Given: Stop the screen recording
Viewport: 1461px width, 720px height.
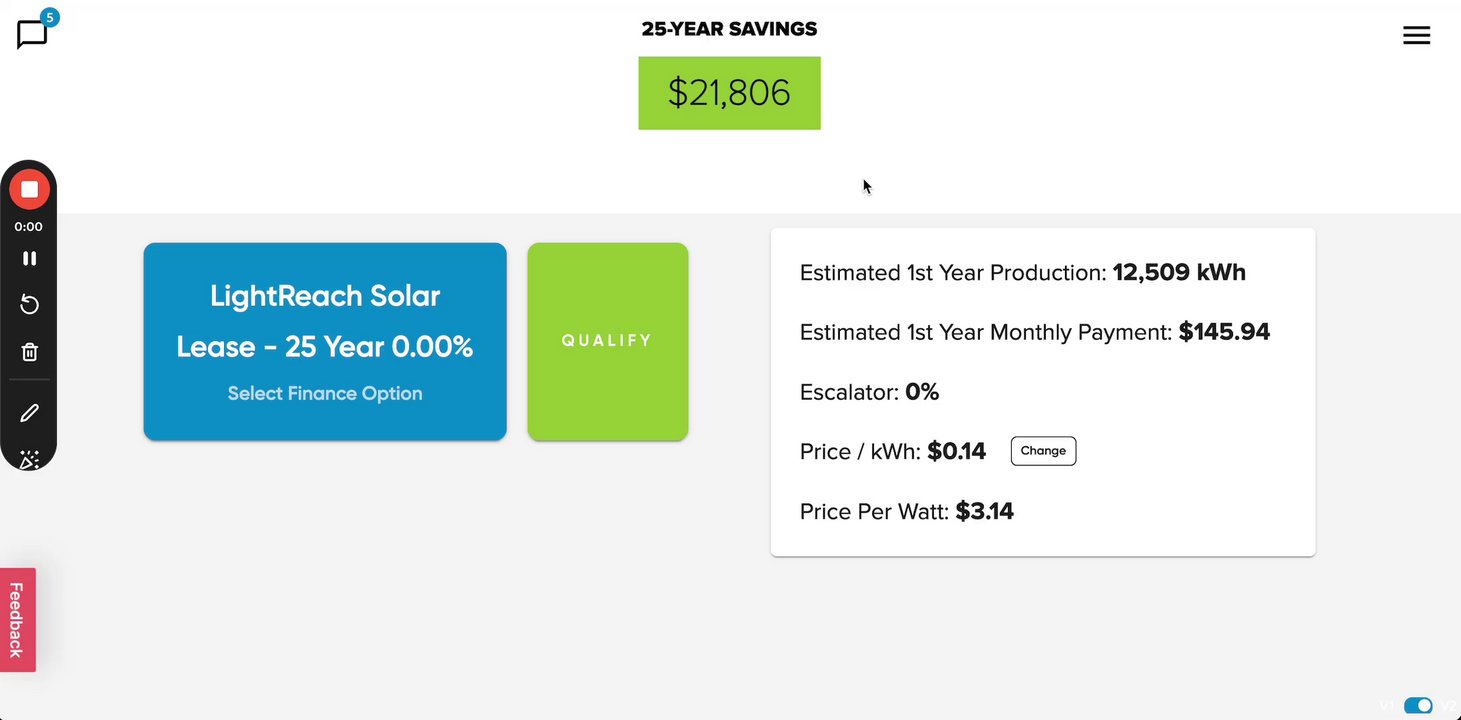Looking at the screenshot, I should coord(30,190).
